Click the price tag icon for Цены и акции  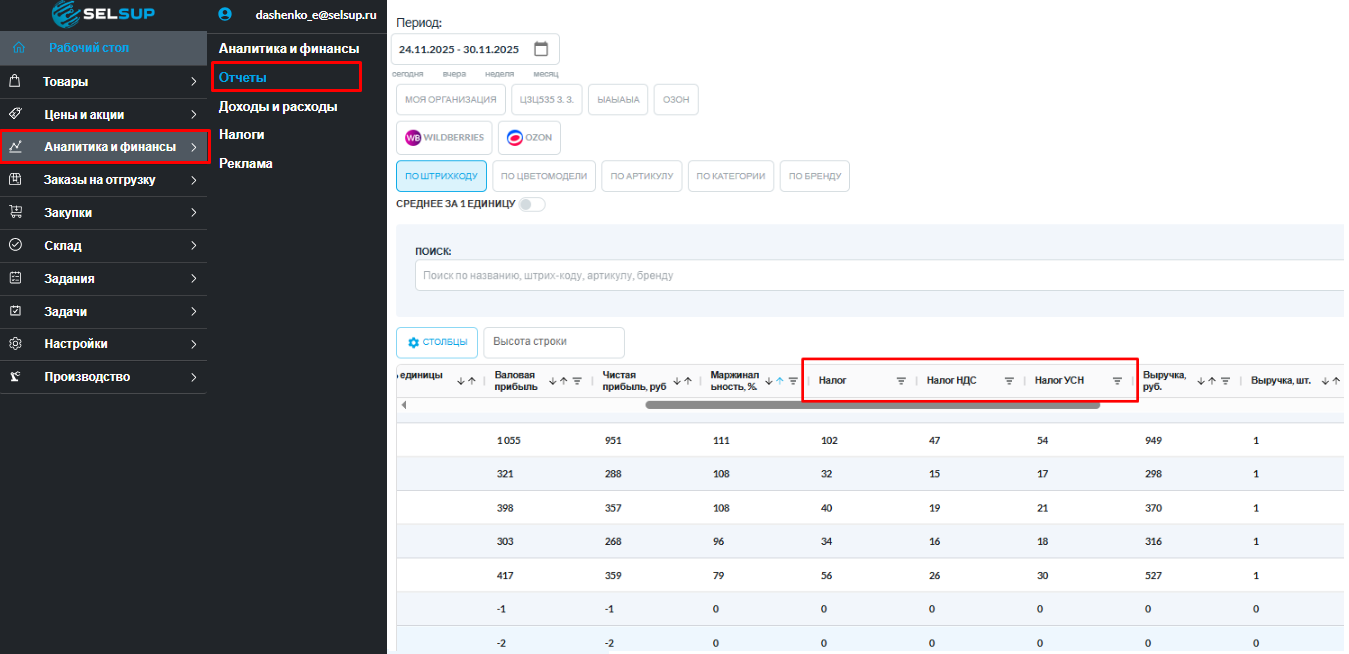pyautogui.click(x=15, y=114)
